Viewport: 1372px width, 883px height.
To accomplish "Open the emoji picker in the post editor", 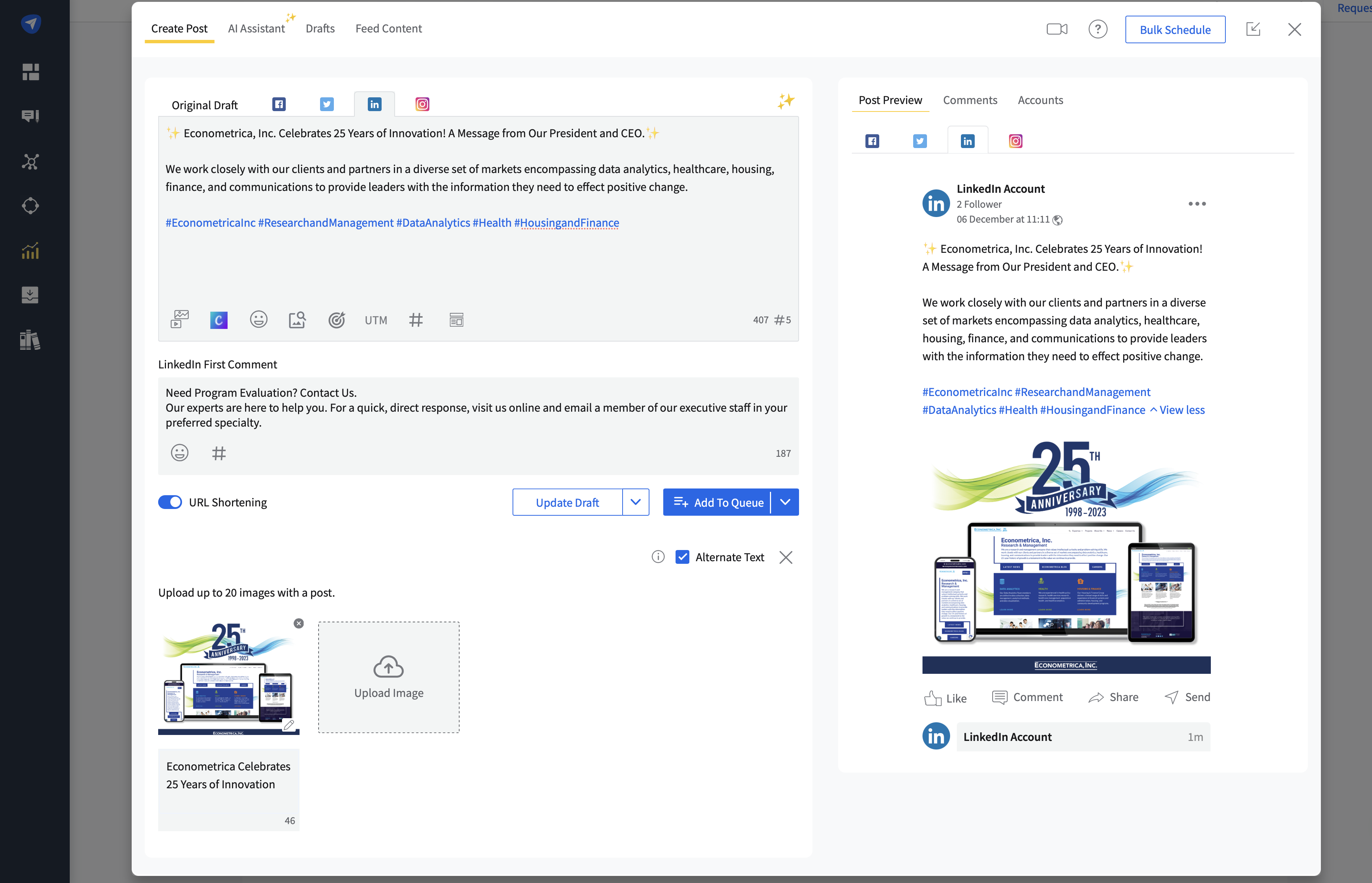I will [x=259, y=319].
